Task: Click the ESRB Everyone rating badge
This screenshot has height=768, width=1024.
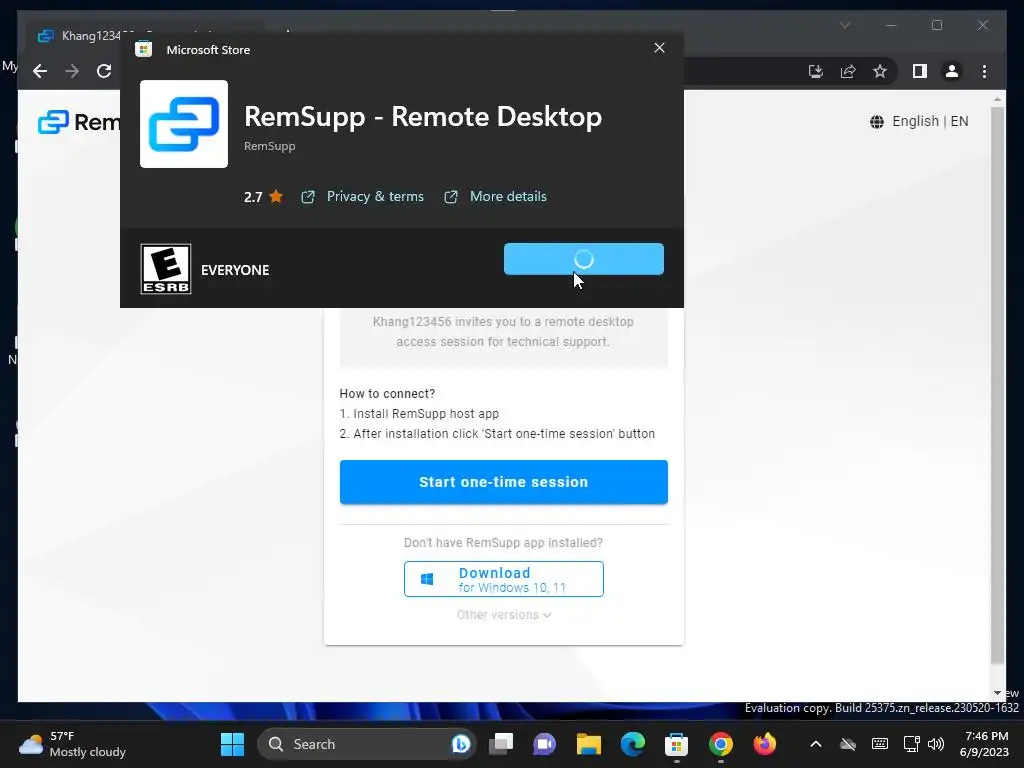Action: (166, 269)
